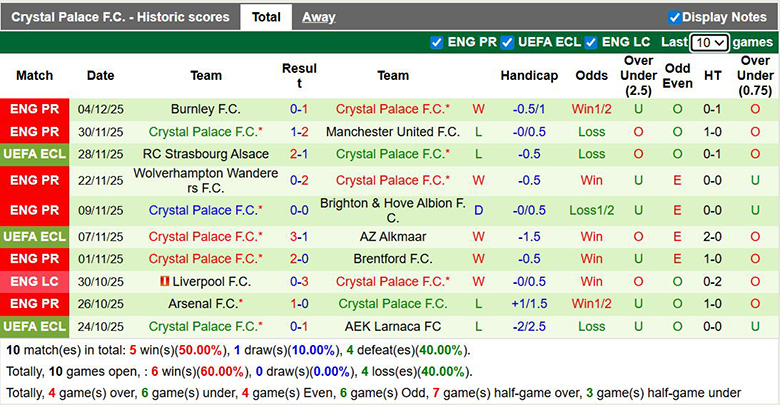Image resolution: width=780 pixels, height=405 pixels.
Task: Open the Last games count dropdown
Action: pyautogui.click(x=709, y=43)
